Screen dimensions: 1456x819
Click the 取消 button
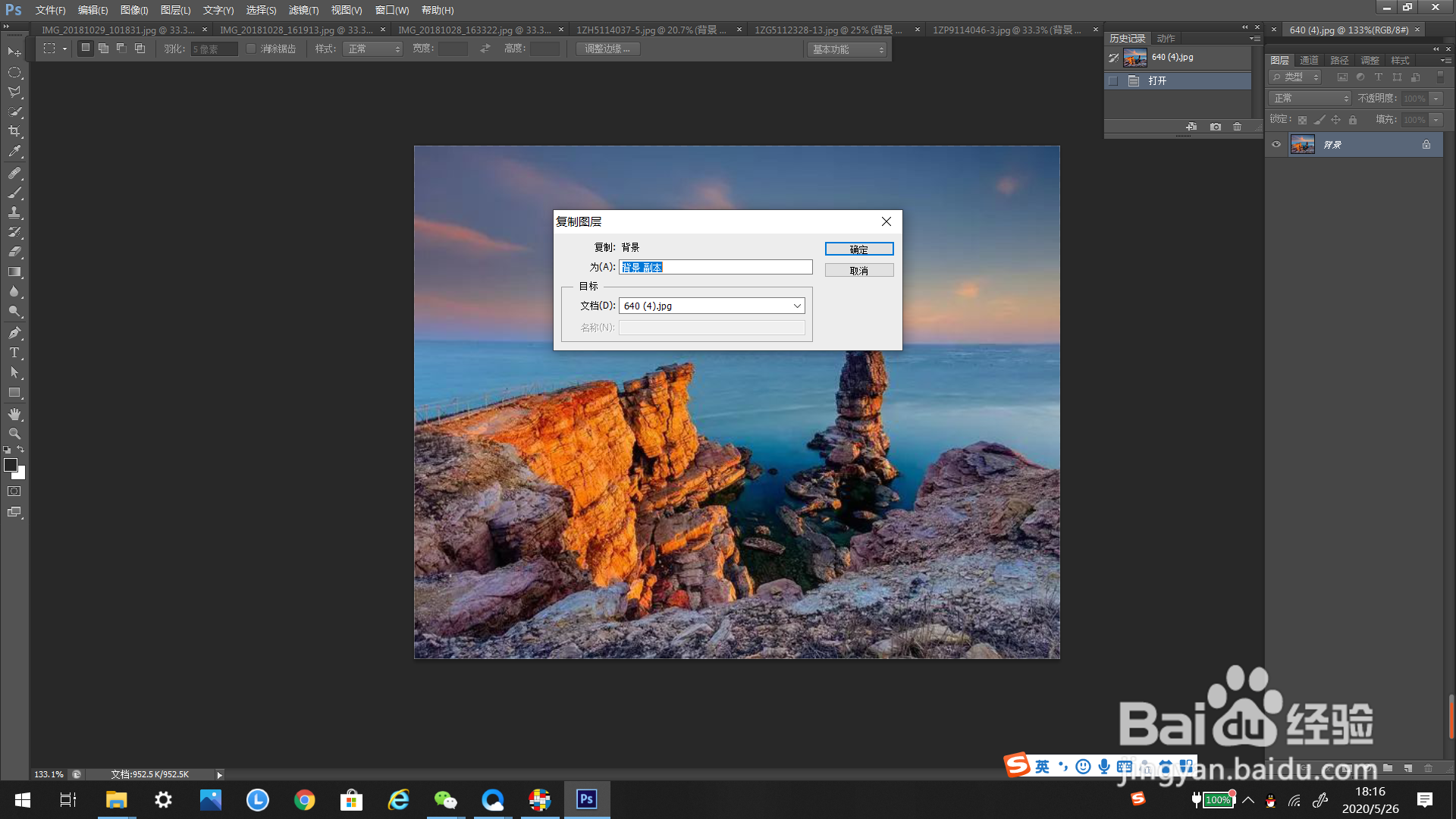pyautogui.click(x=858, y=270)
